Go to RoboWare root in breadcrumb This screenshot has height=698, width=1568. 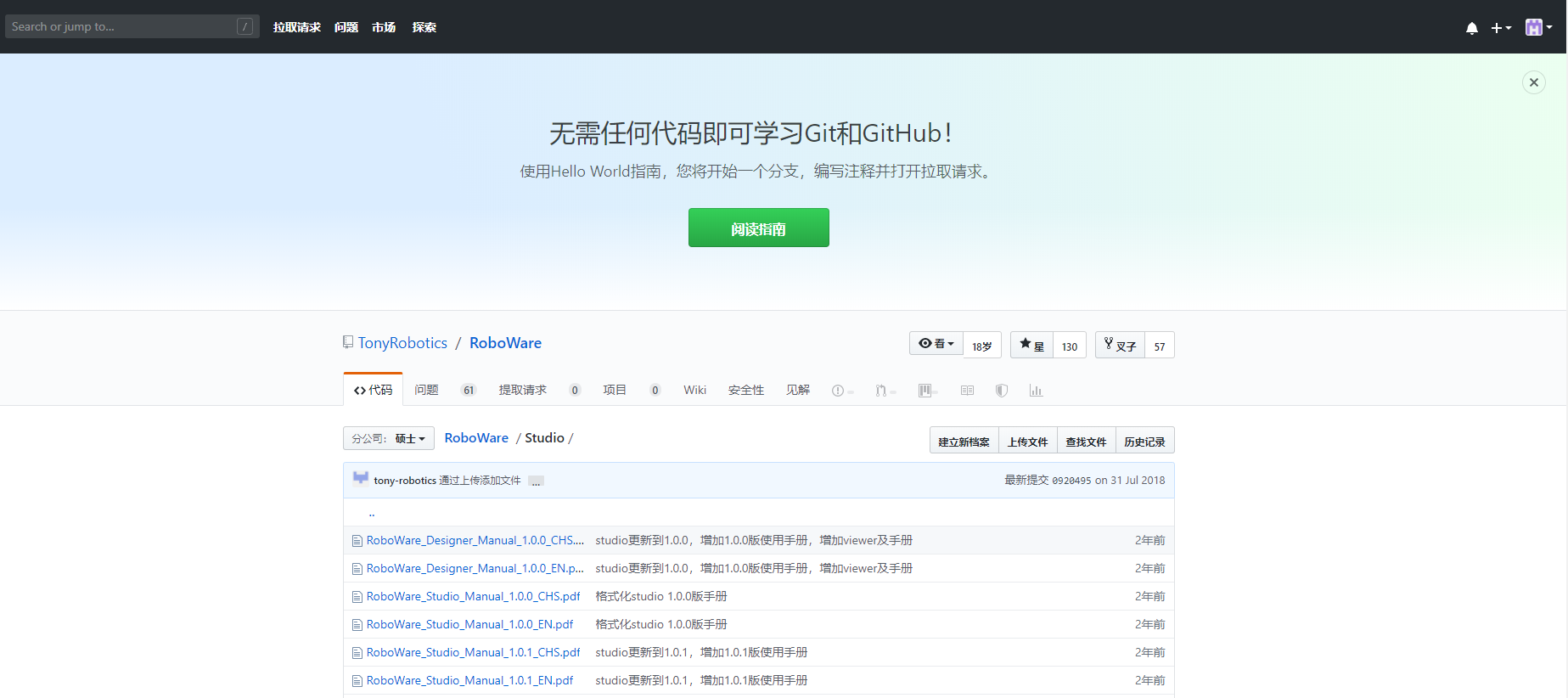click(x=476, y=438)
